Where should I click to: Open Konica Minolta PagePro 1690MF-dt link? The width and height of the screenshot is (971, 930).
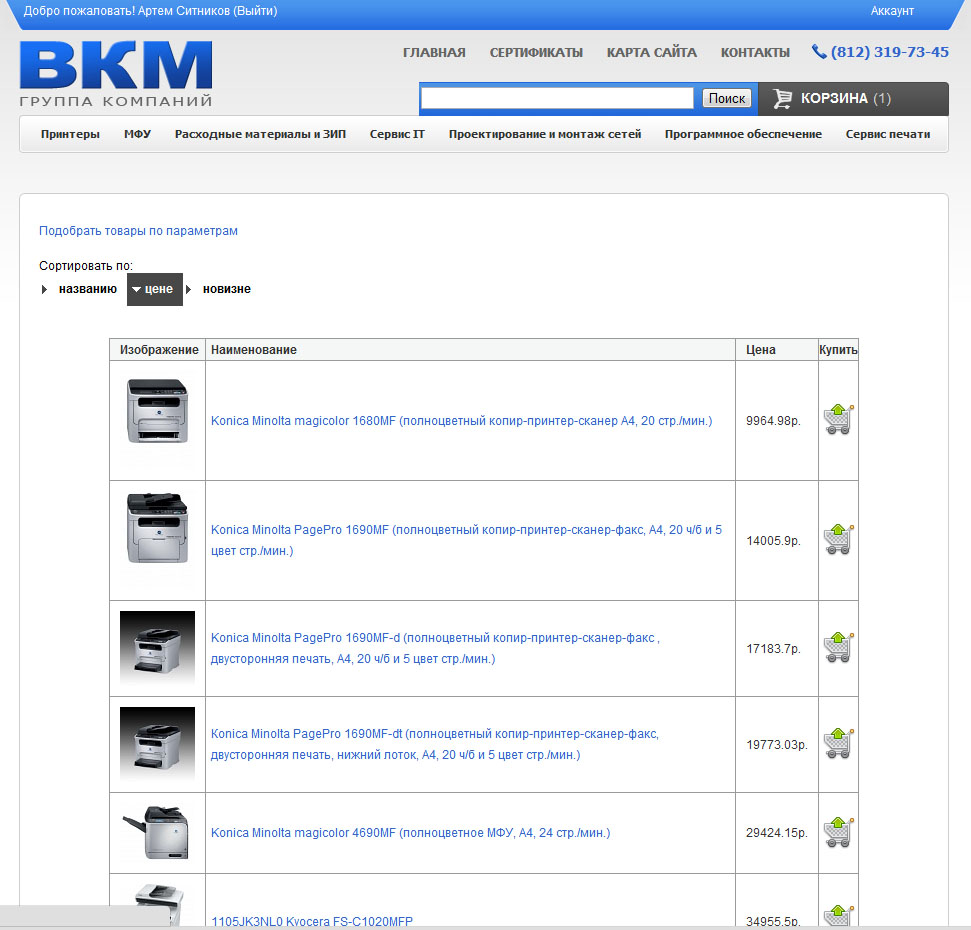(435, 744)
